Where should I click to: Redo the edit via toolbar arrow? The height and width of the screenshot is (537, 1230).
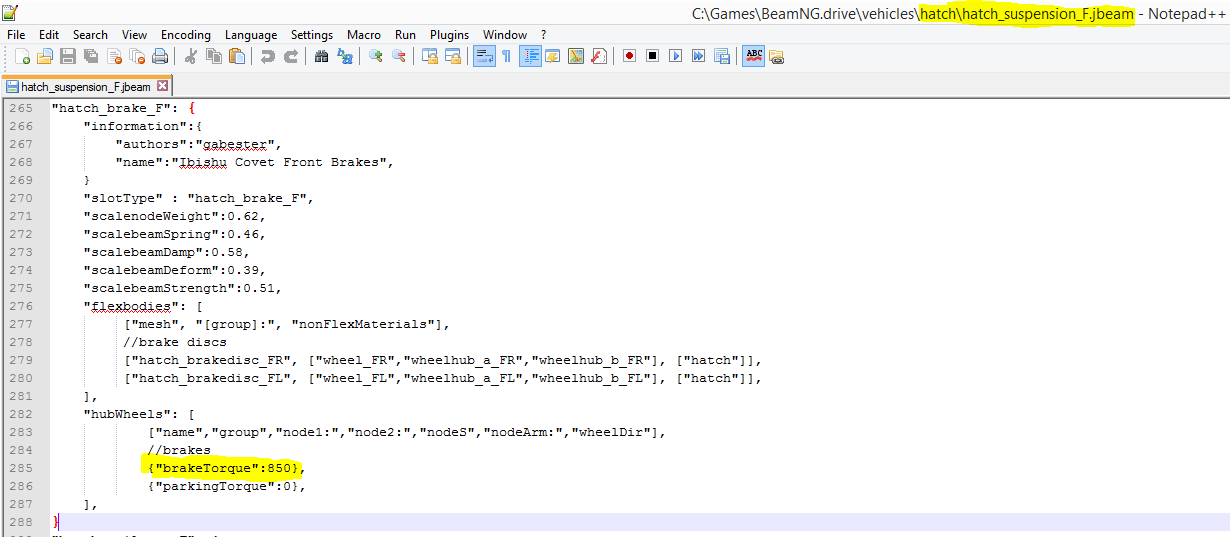(x=290, y=56)
